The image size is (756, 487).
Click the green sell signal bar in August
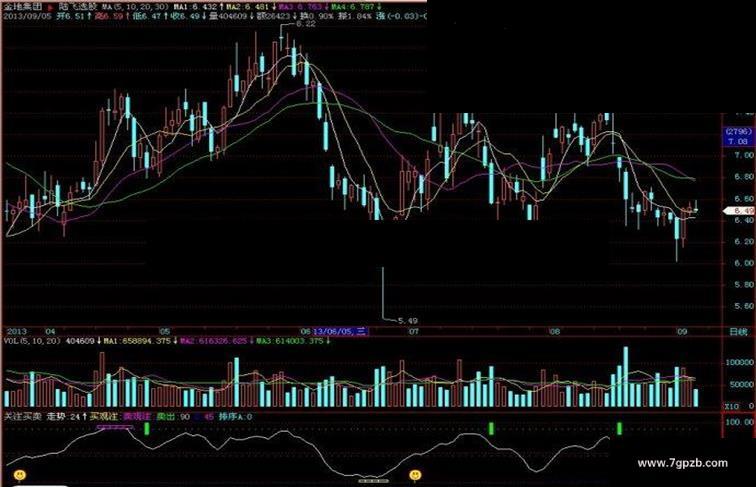(x=620, y=428)
